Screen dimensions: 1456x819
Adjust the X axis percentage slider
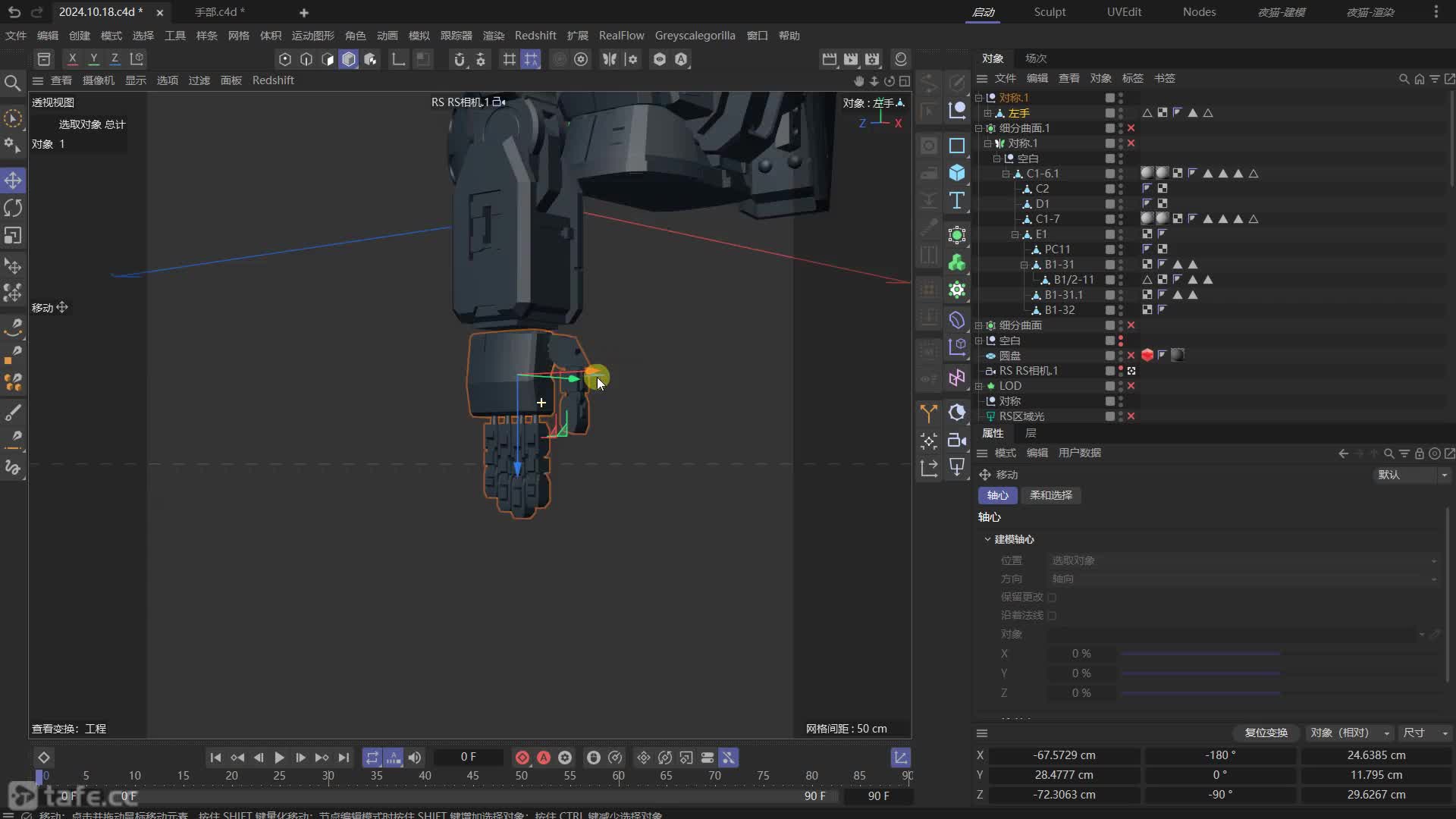[1279, 654]
